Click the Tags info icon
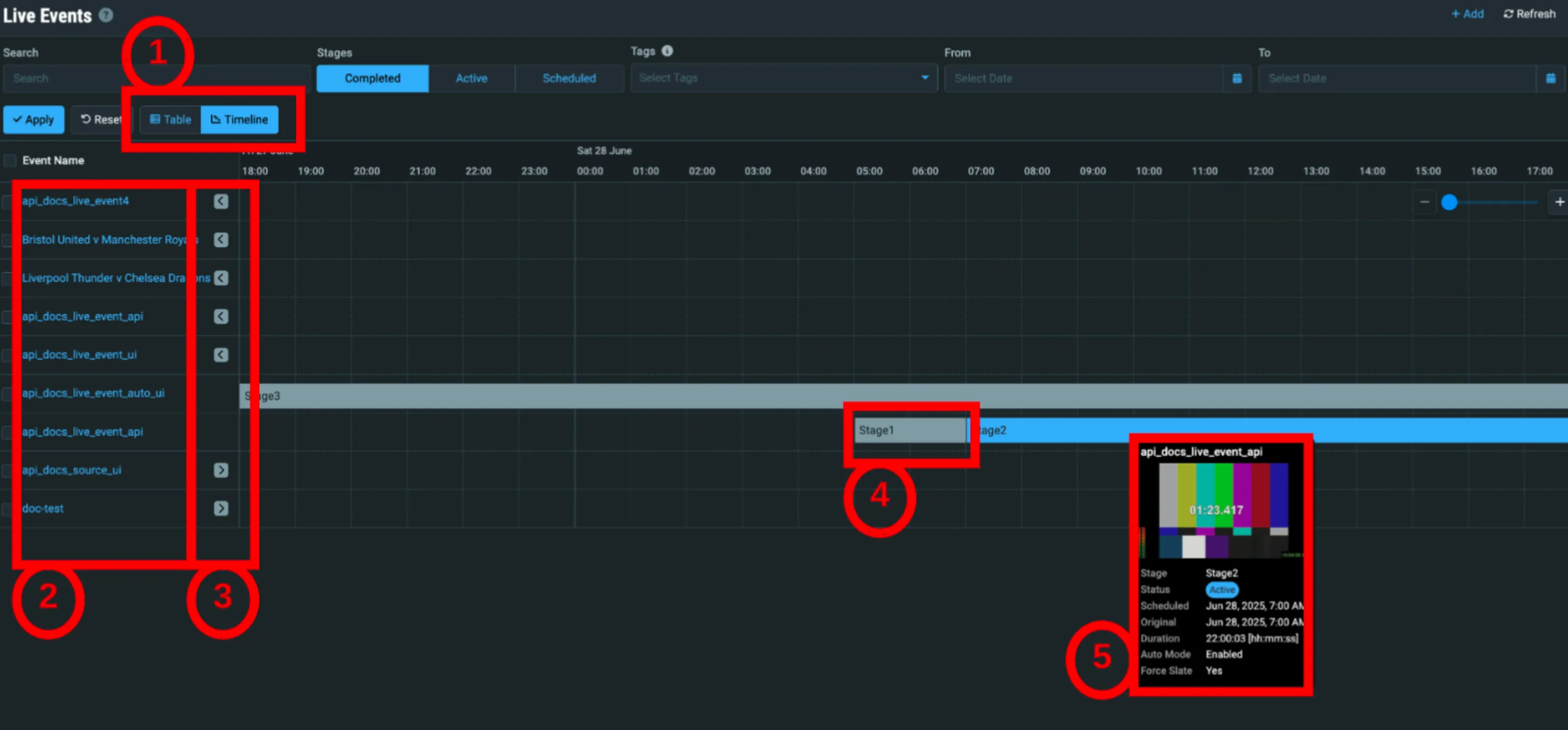Viewport: 1568px width, 730px height. click(667, 51)
